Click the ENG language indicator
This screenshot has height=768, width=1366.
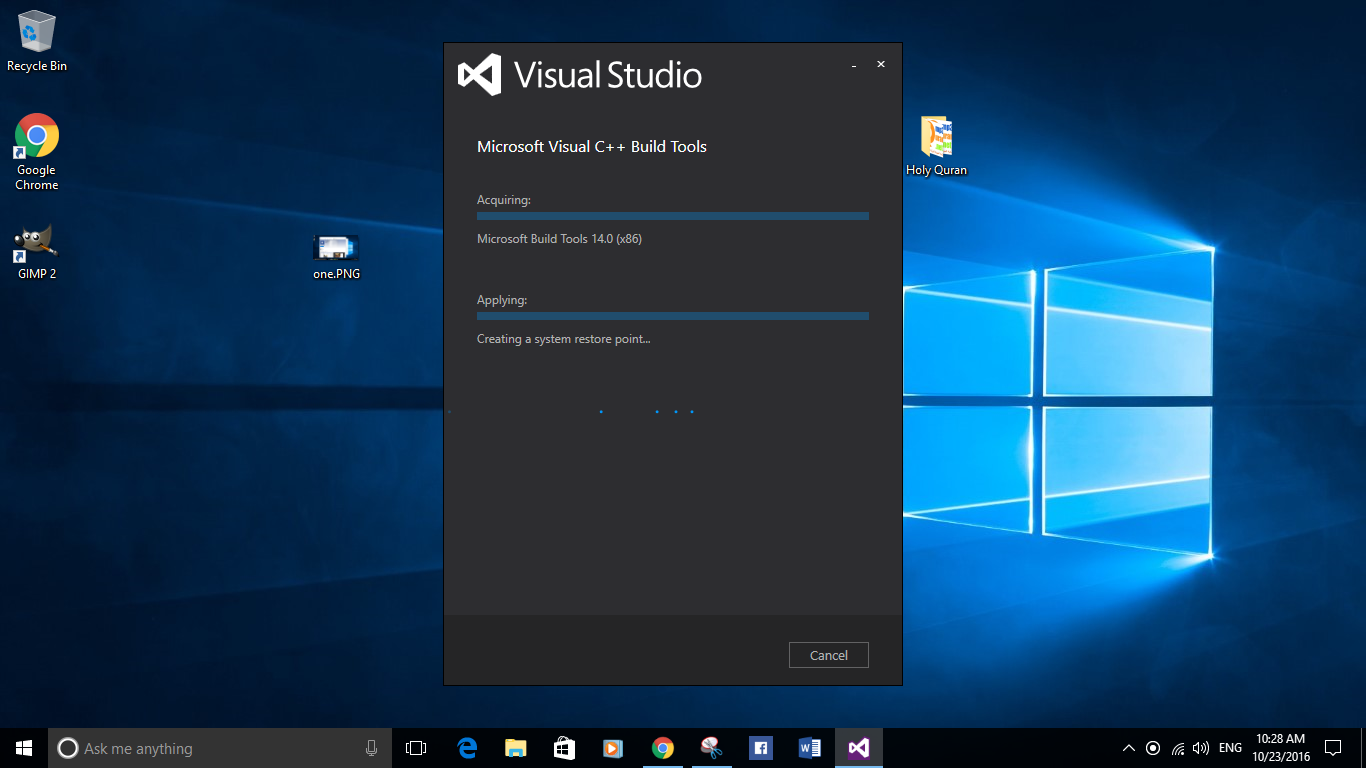[x=1230, y=748]
